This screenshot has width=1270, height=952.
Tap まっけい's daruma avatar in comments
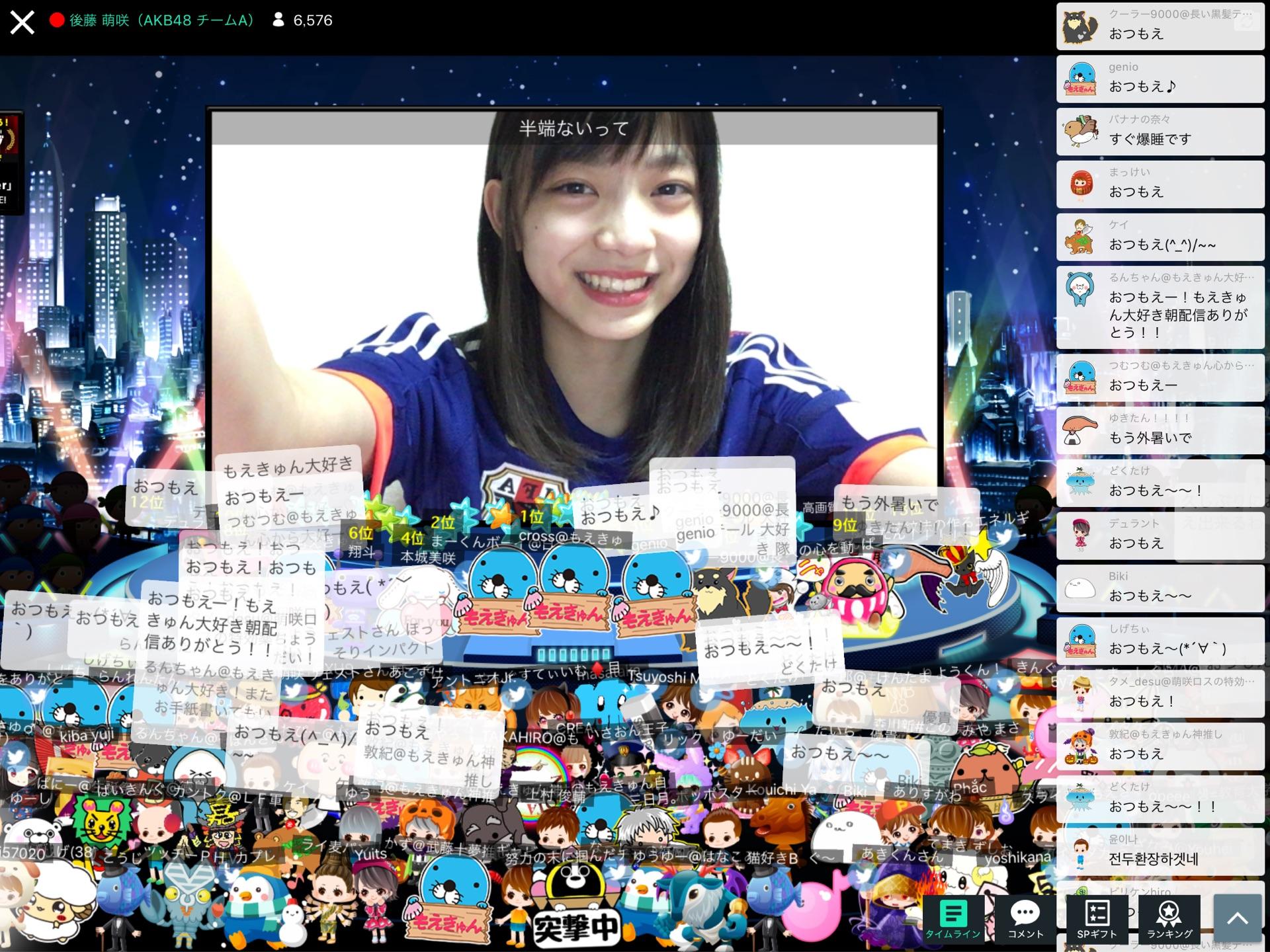pos(1081,184)
